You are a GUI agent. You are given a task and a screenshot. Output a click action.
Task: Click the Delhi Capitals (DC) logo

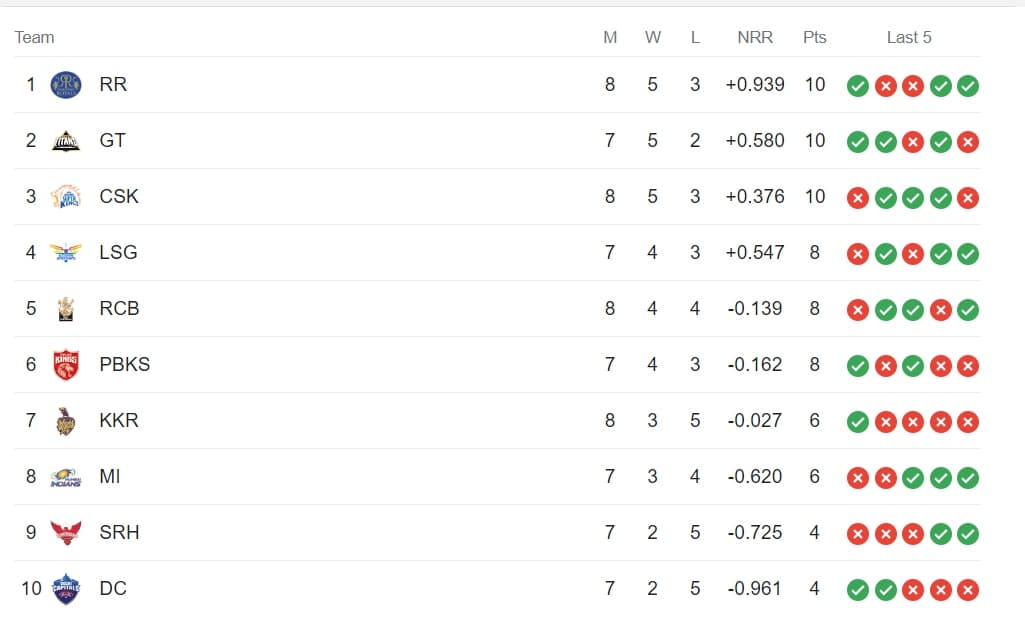click(66, 589)
